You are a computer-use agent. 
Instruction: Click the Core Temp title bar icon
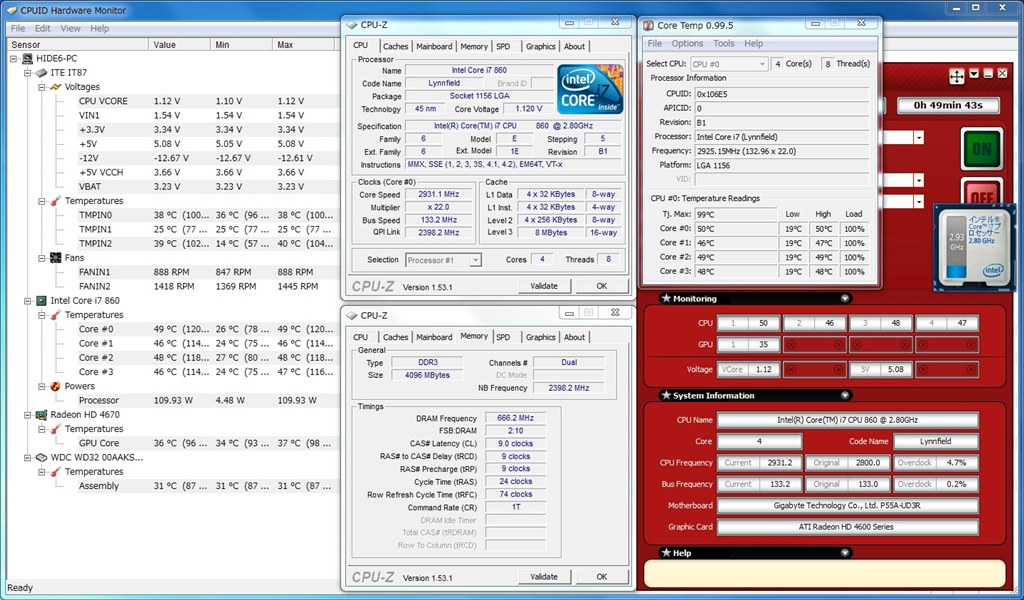pos(648,25)
